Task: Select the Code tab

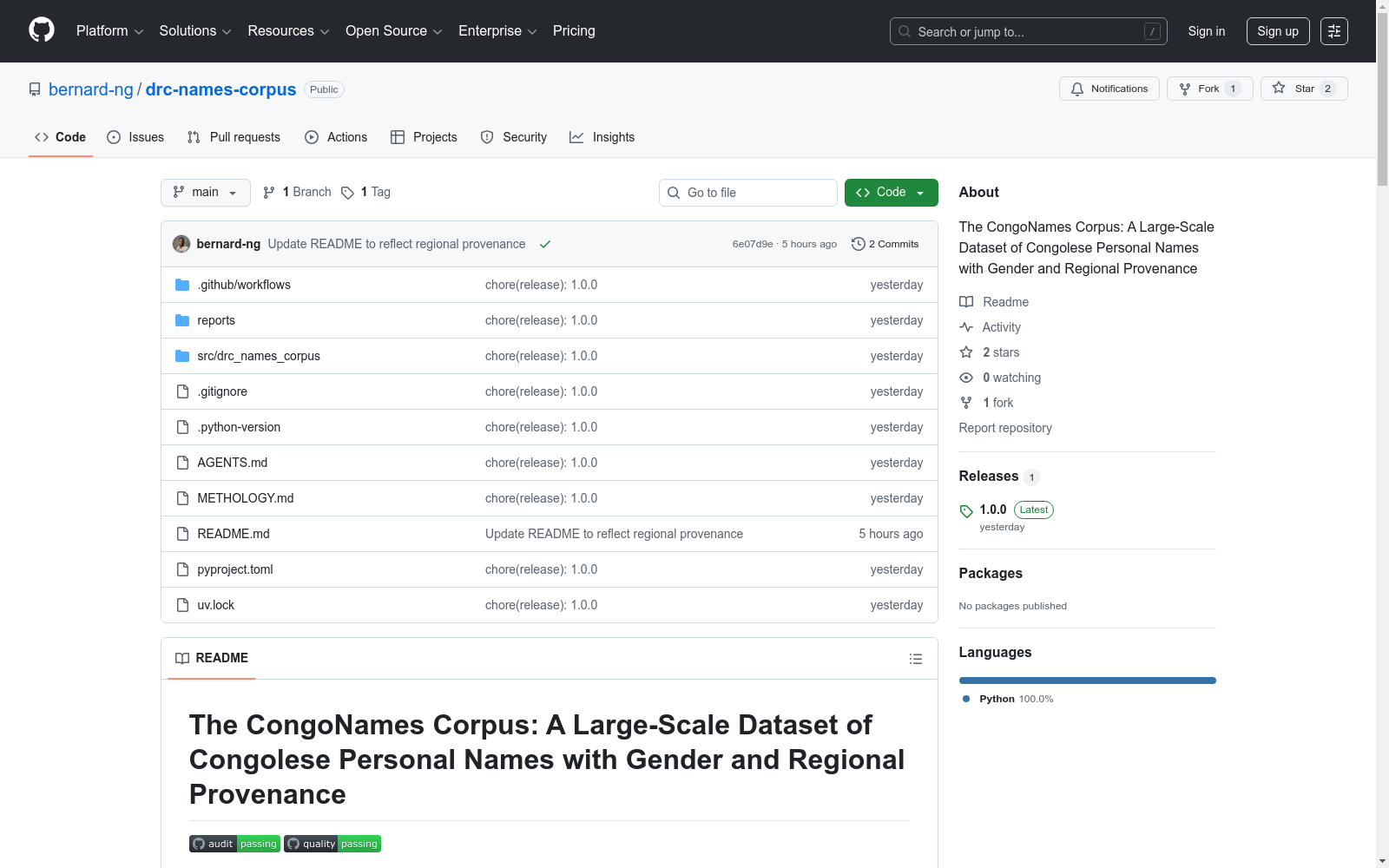Action: coord(60,137)
